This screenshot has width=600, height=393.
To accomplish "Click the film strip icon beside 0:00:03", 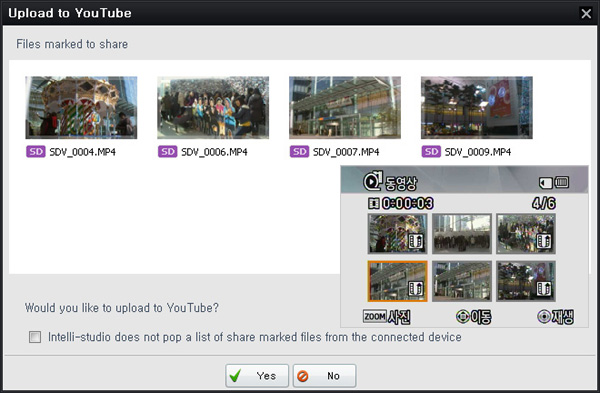I will tap(373, 203).
